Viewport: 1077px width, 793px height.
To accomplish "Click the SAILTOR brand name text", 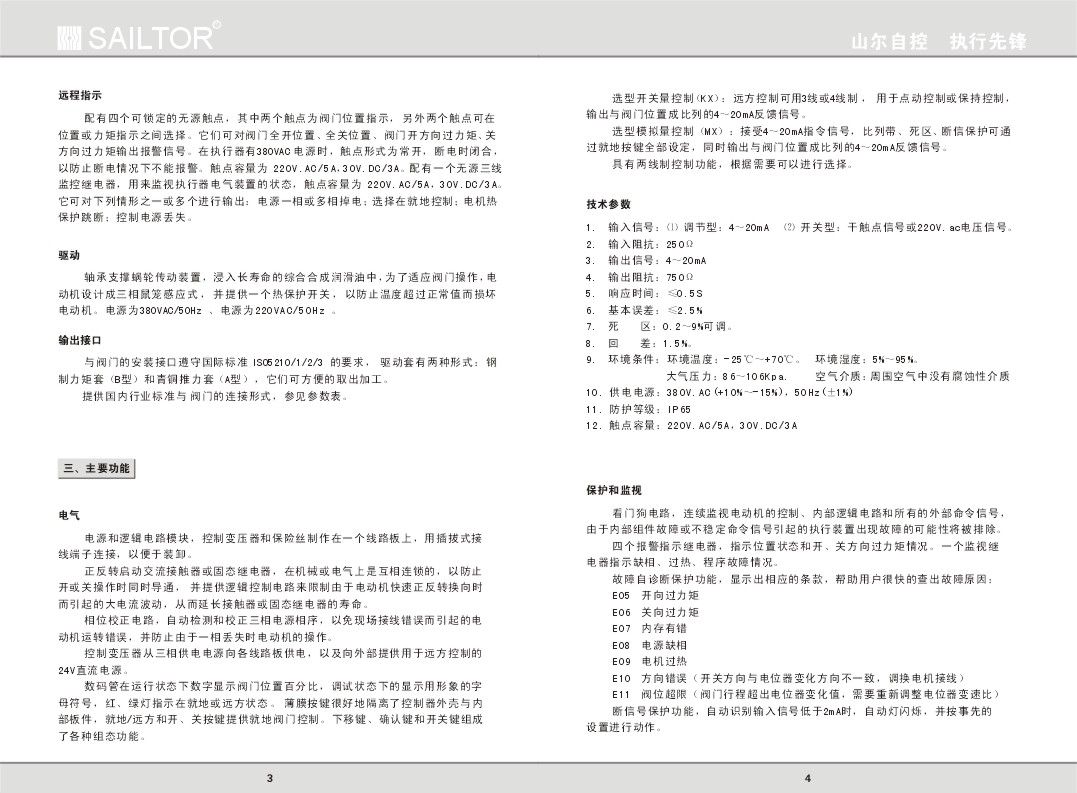I will coord(150,36).
